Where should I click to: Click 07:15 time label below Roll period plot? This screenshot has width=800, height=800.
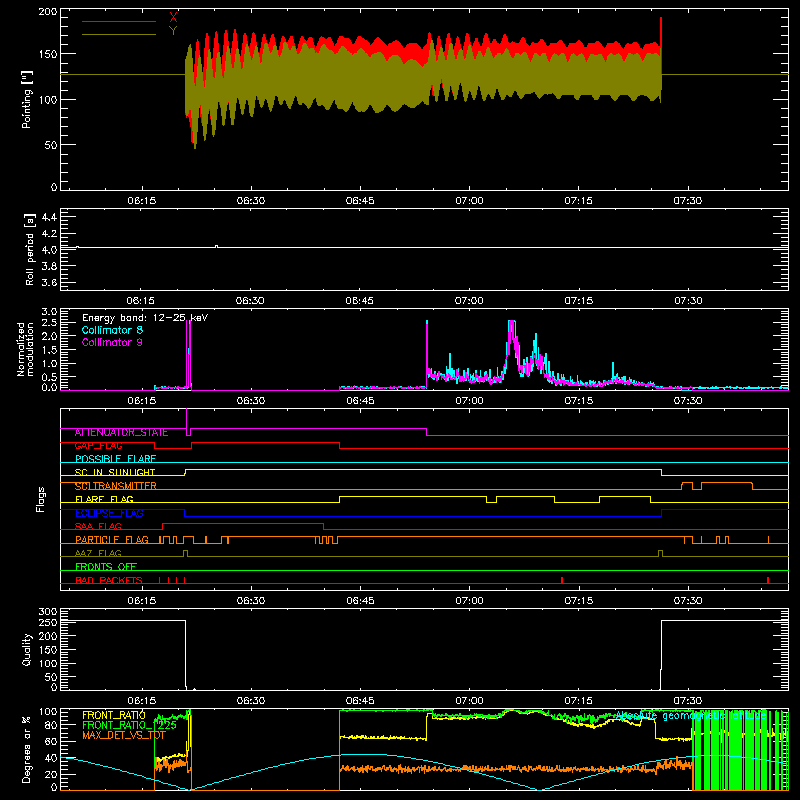click(x=579, y=301)
